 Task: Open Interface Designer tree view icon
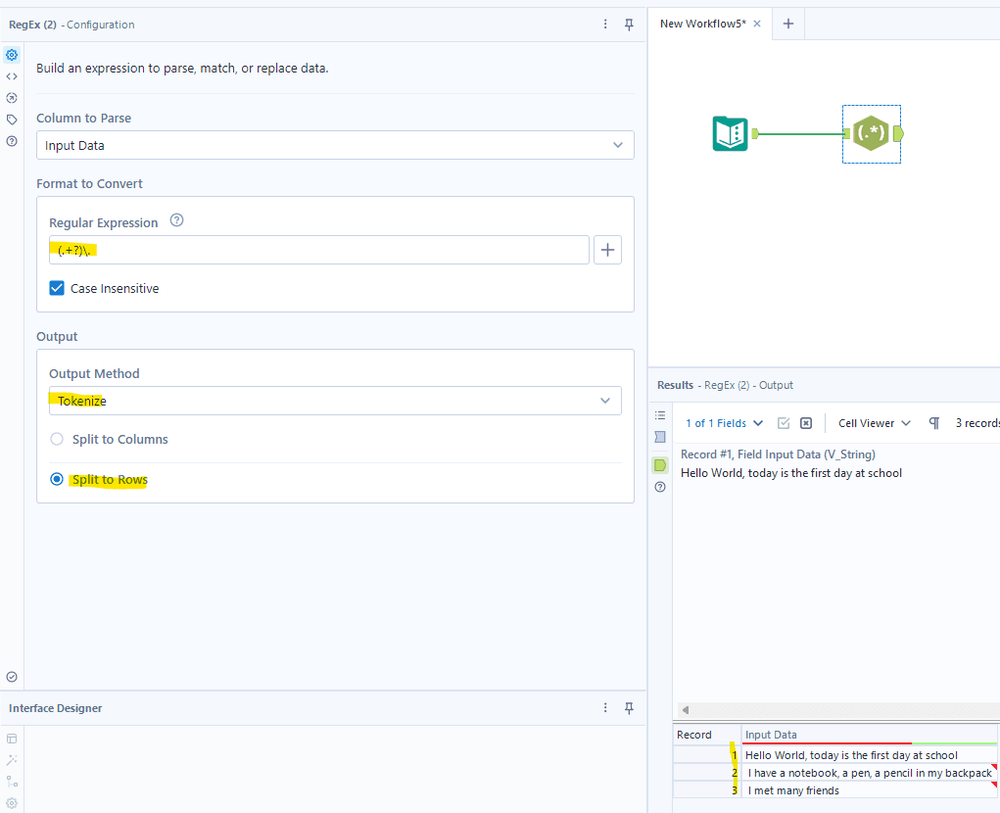(11, 782)
